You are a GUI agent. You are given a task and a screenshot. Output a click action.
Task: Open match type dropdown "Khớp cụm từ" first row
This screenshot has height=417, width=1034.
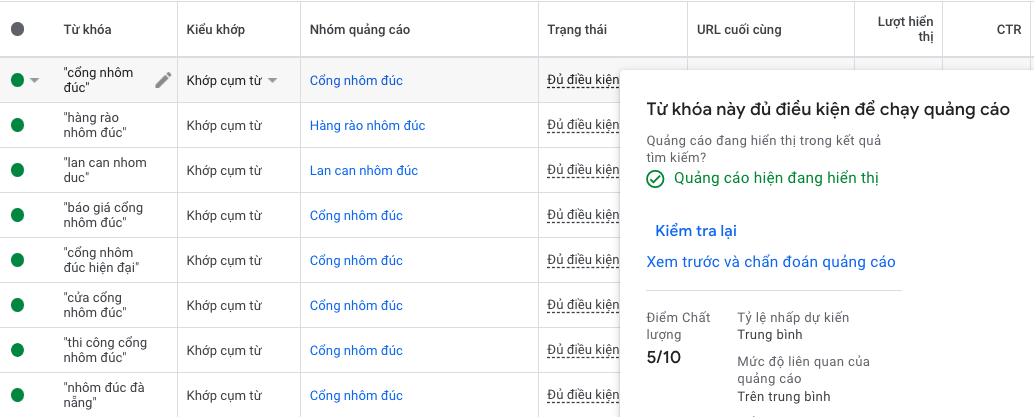pyautogui.click(x=272, y=81)
